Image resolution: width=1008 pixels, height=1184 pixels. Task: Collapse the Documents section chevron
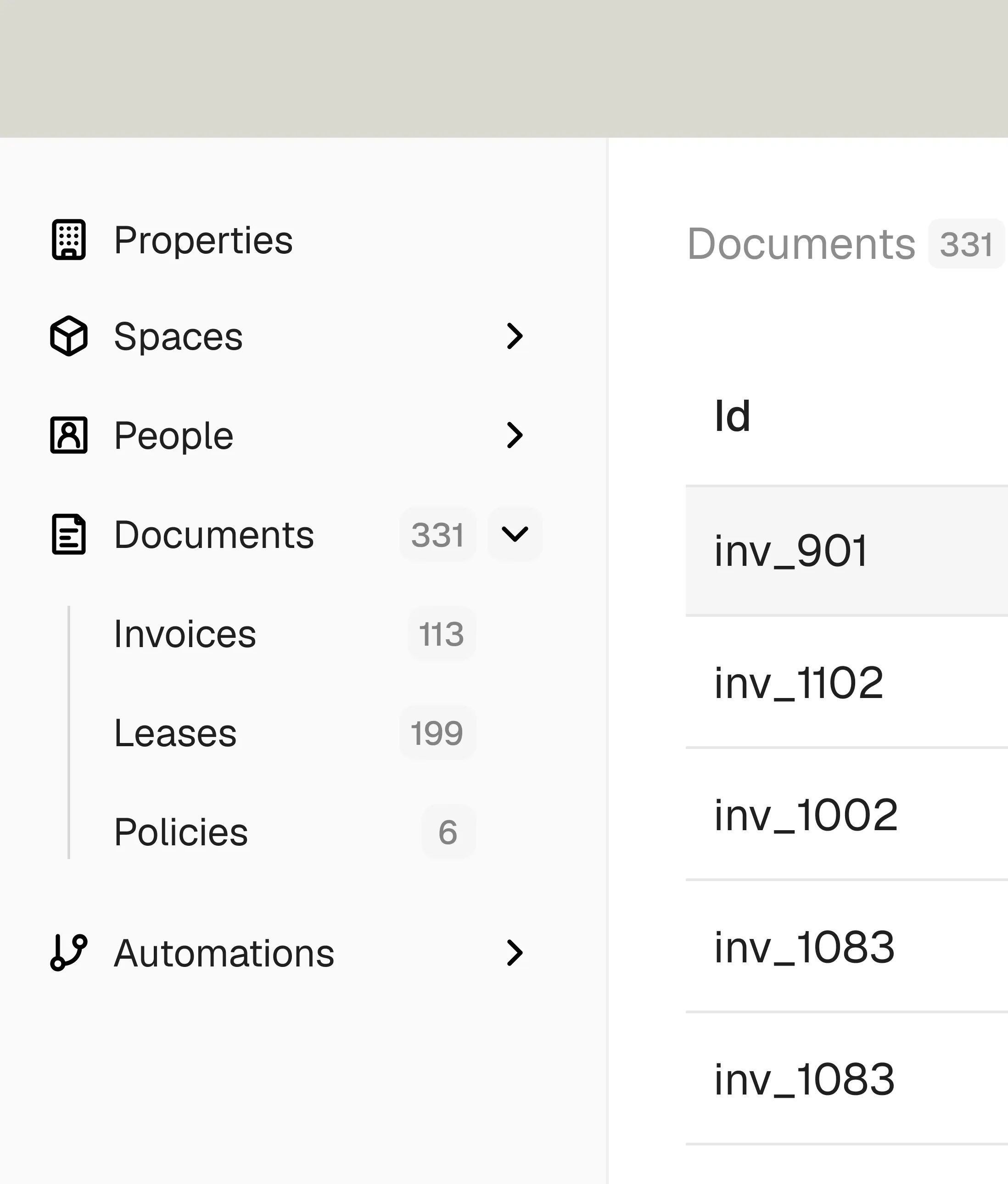(x=514, y=535)
